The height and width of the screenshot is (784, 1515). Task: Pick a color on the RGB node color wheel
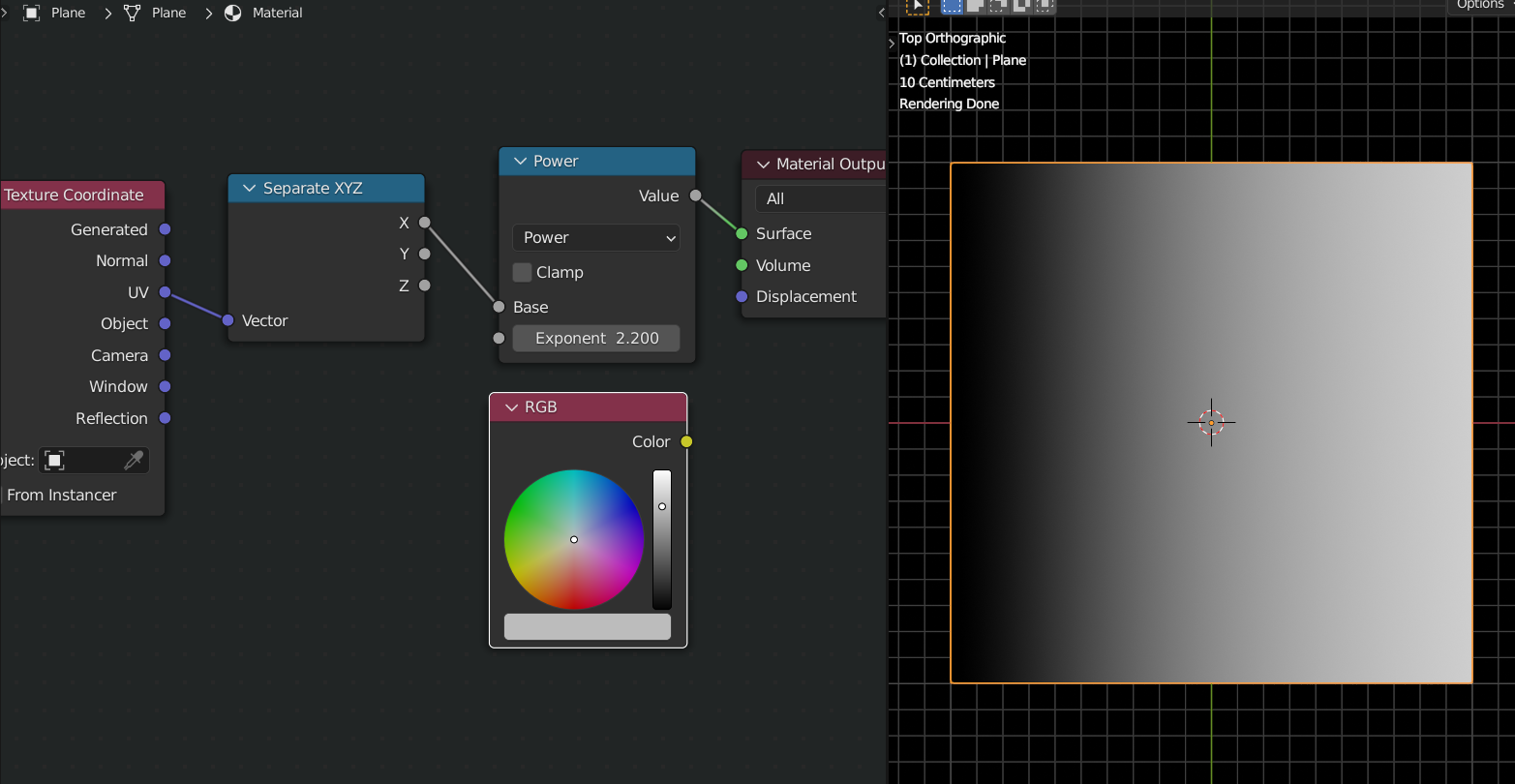[573, 539]
